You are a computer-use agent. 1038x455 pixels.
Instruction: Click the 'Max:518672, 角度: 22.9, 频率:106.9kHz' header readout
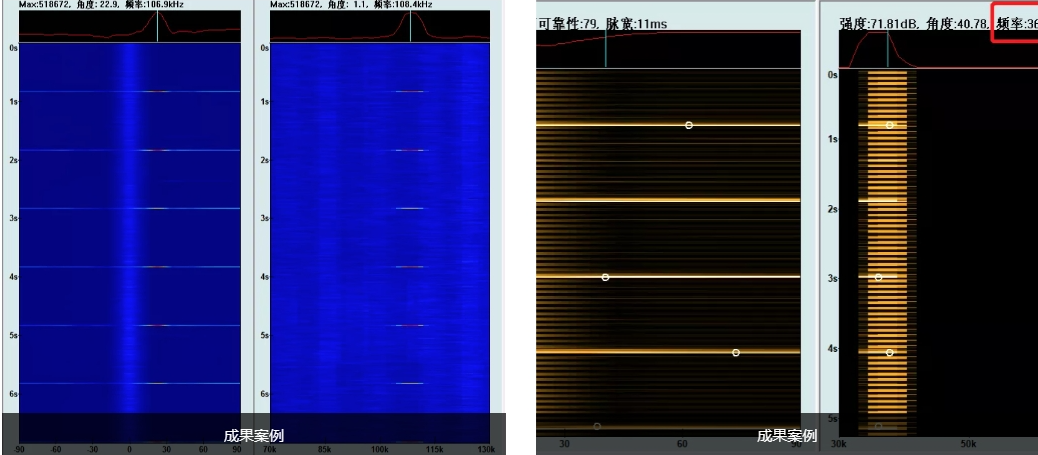pyautogui.click(x=101, y=5)
